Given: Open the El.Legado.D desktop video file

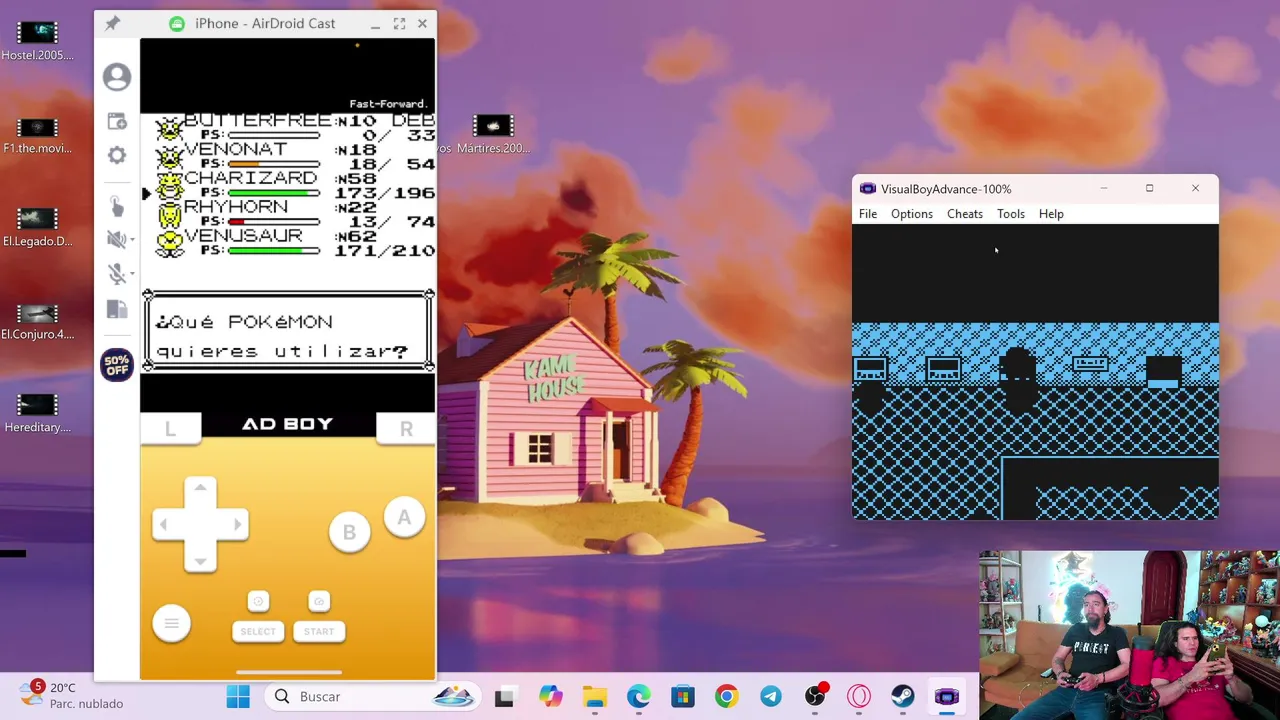Looking at the screenshot, I should click(38, 227).
